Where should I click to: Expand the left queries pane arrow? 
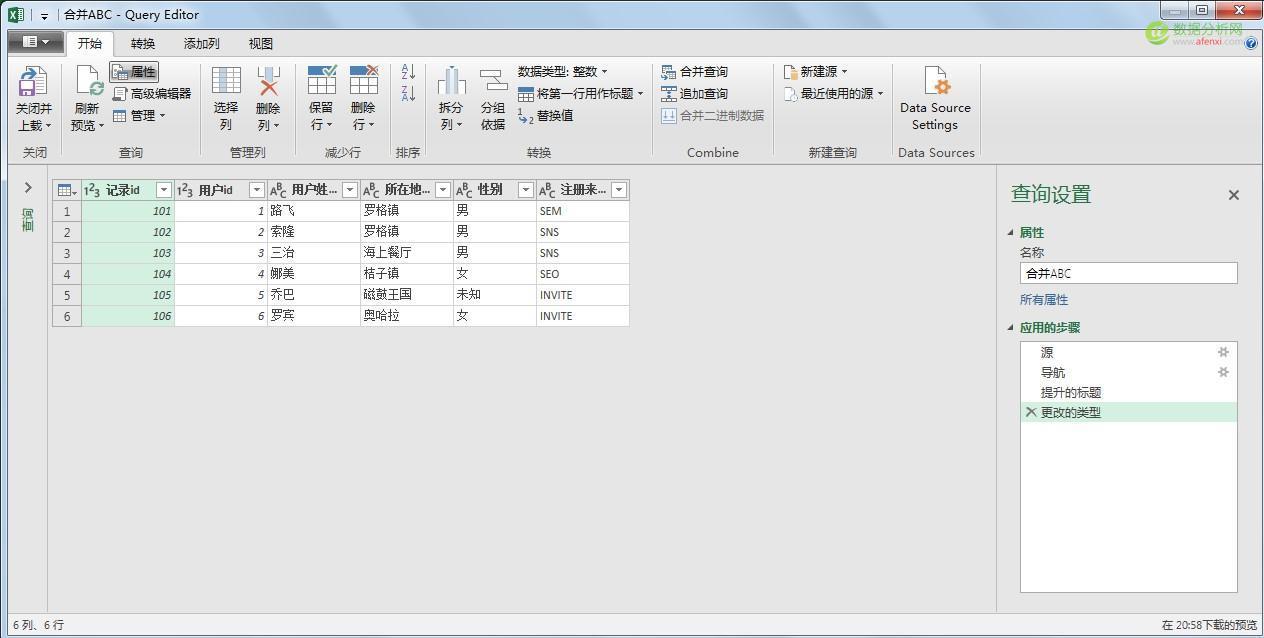tap(28, 187)
